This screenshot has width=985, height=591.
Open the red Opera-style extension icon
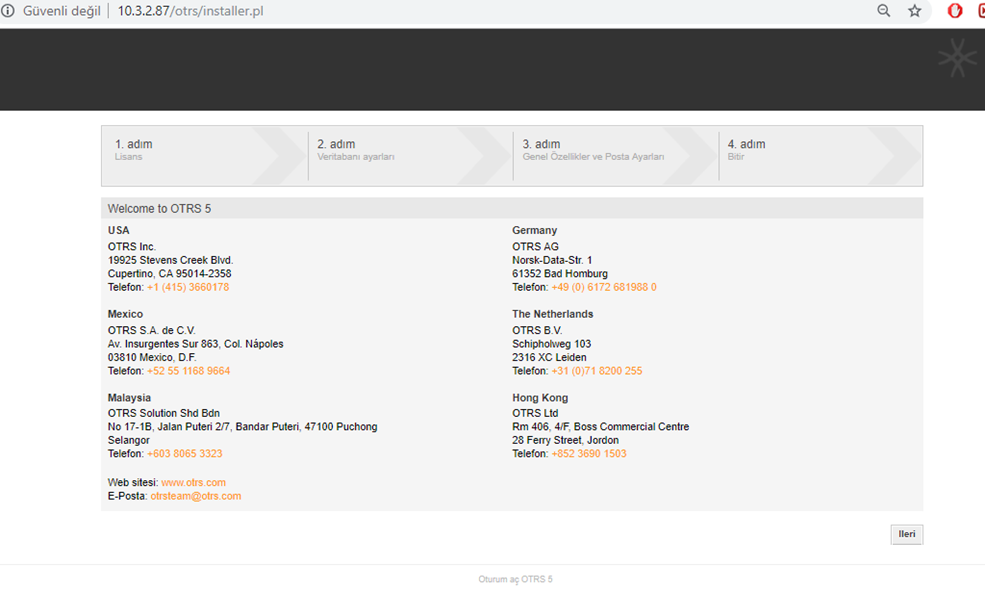pyautogui.click(x=955, y=11)
